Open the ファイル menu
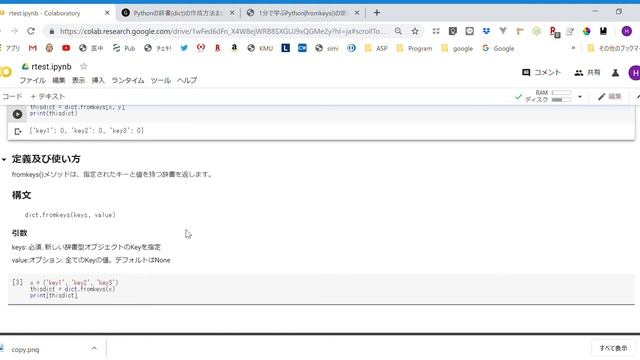640x360 pixels. pos(33,80)
